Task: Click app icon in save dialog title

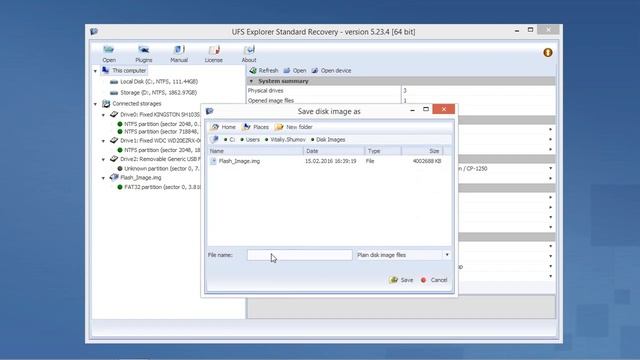Action: (210, 111)
